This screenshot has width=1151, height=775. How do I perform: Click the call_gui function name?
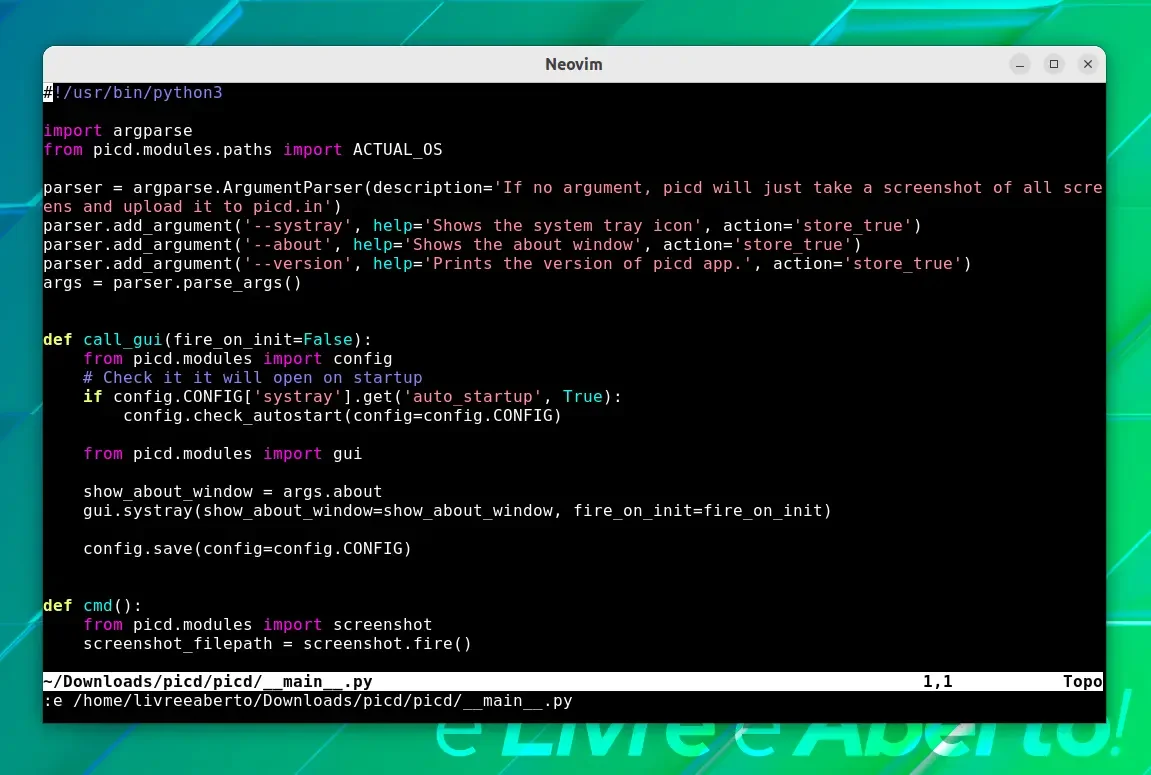tap(123, 340)
